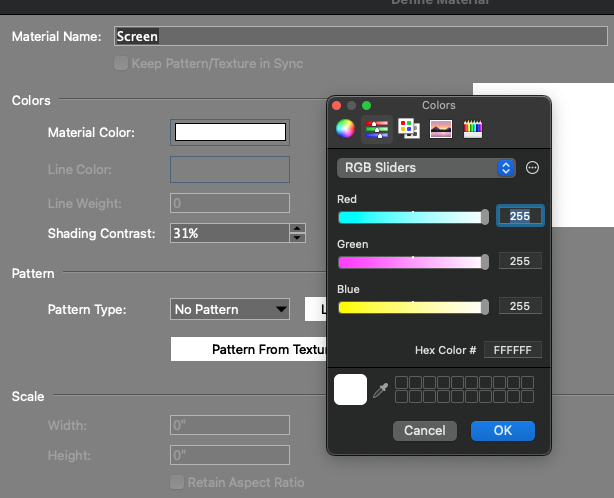Enable Retain Aspect Ratio checkbox

coord(178,482)
